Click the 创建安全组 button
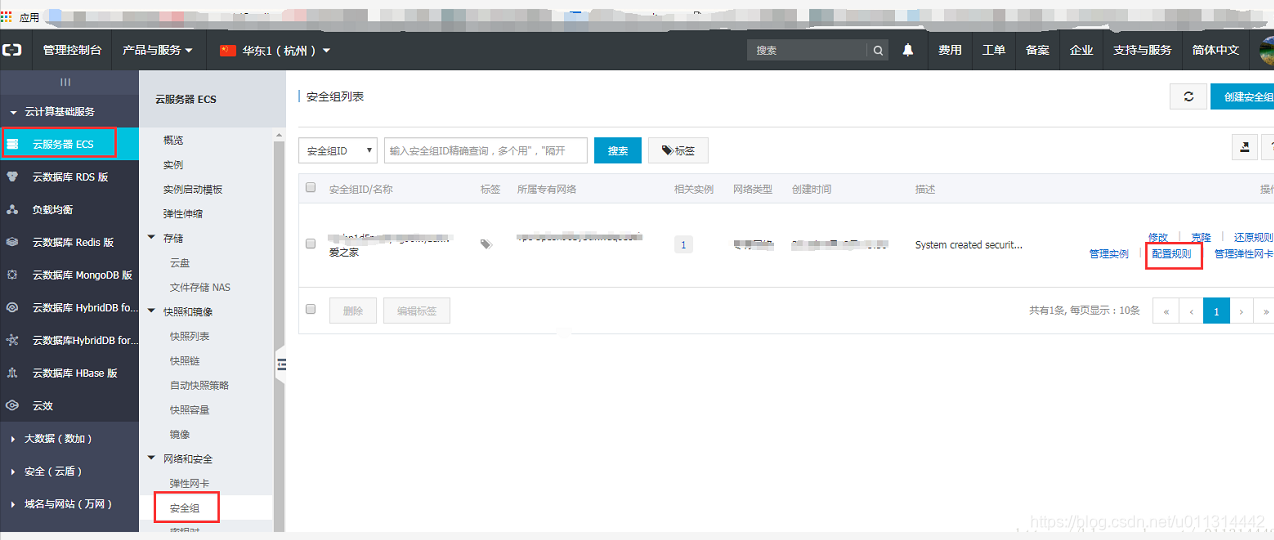Screen dimensions: 1274x540 pos(1243,97)
